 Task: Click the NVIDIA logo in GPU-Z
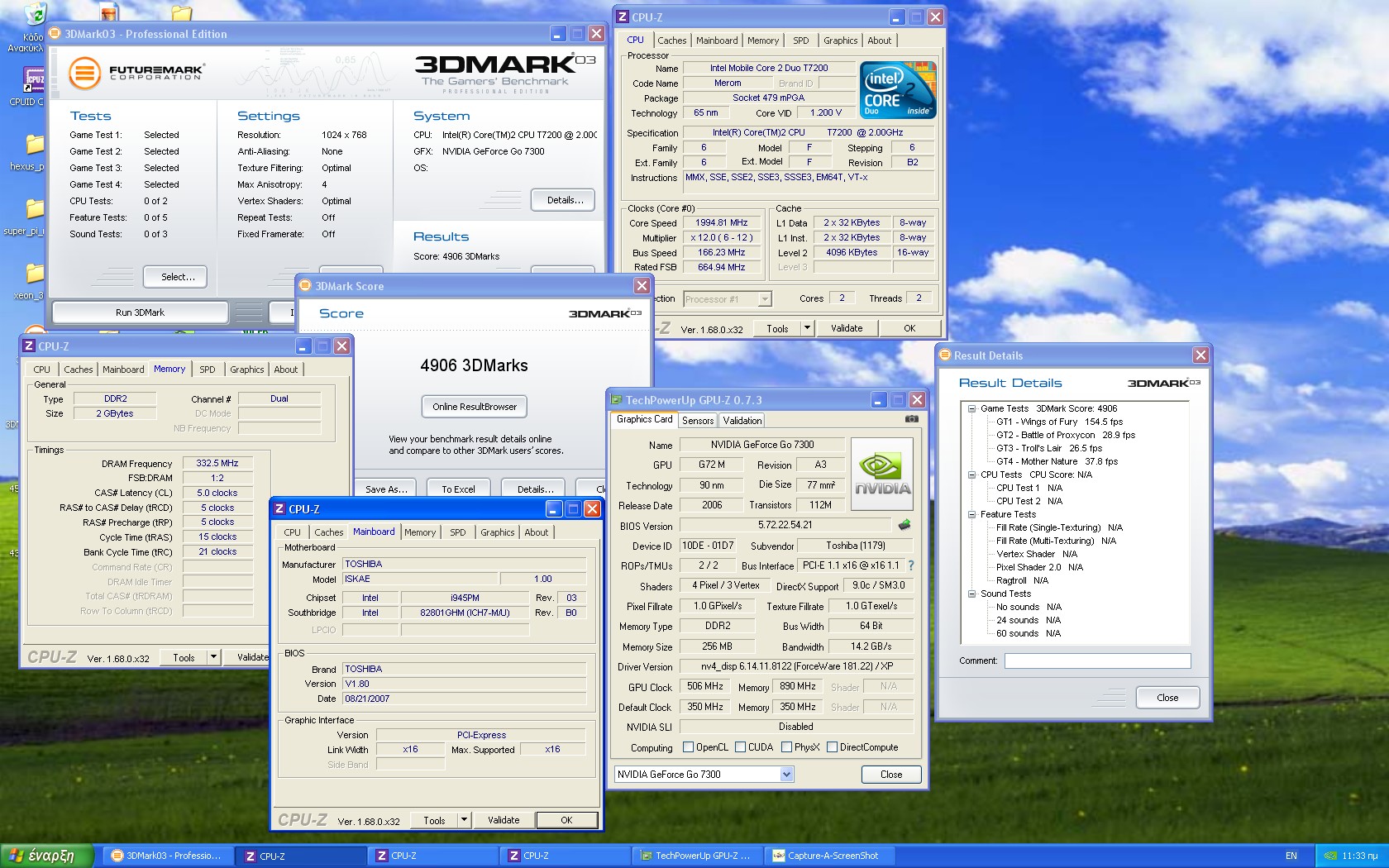[882, 473]
